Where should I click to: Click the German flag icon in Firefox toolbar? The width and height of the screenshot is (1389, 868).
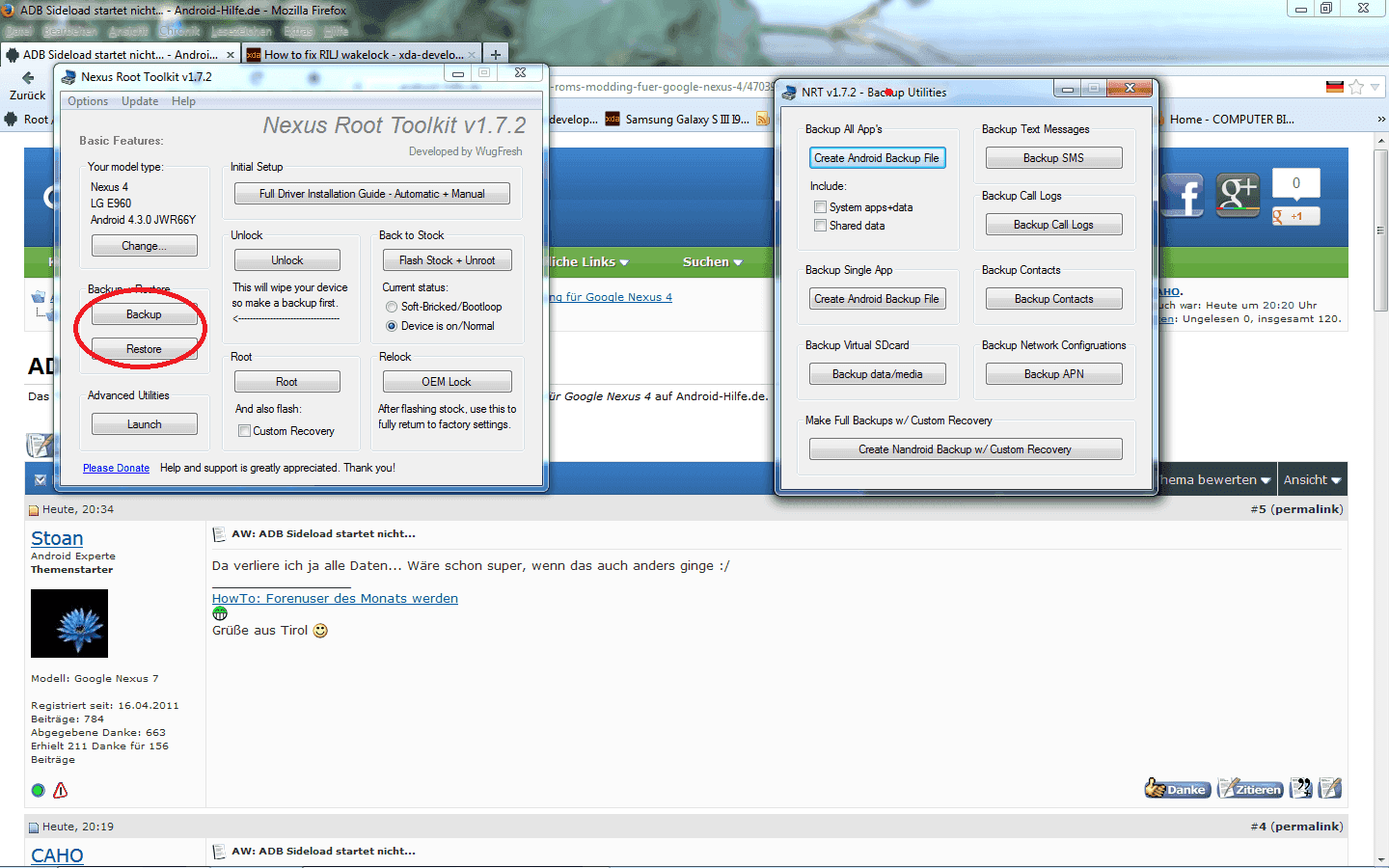point(1335,87)
